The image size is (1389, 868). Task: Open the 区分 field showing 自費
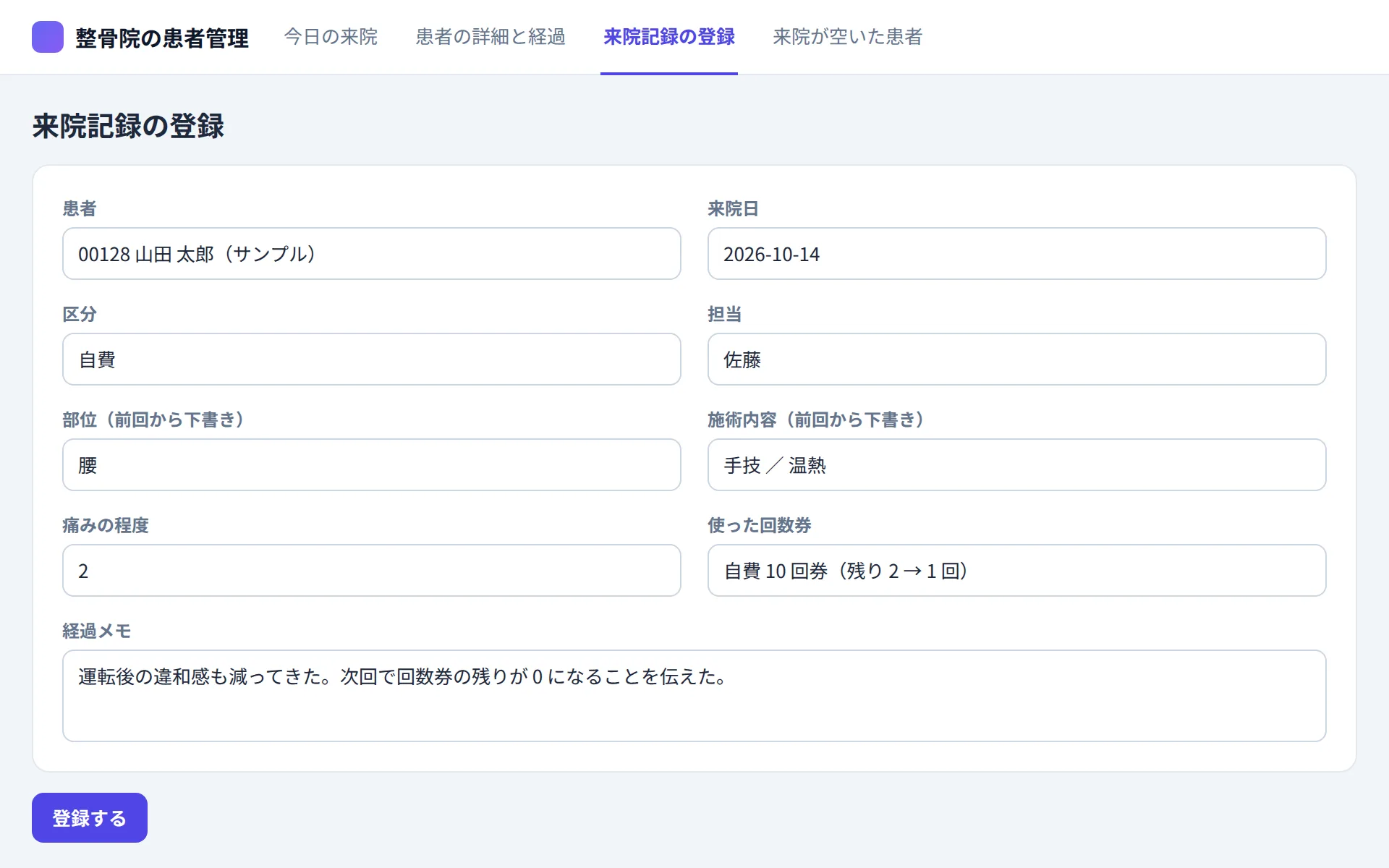372,359
